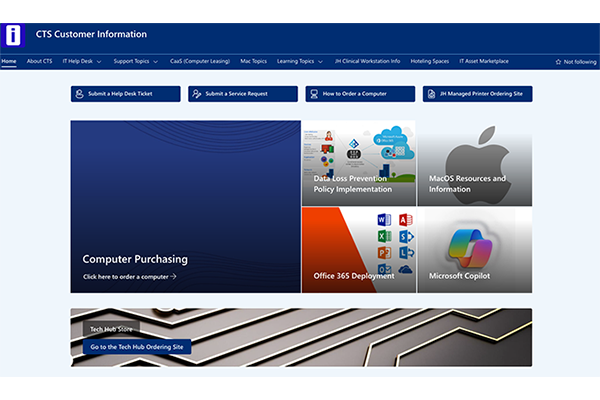Open the Office 365 Deployment tile

click(x=359, y=250)
